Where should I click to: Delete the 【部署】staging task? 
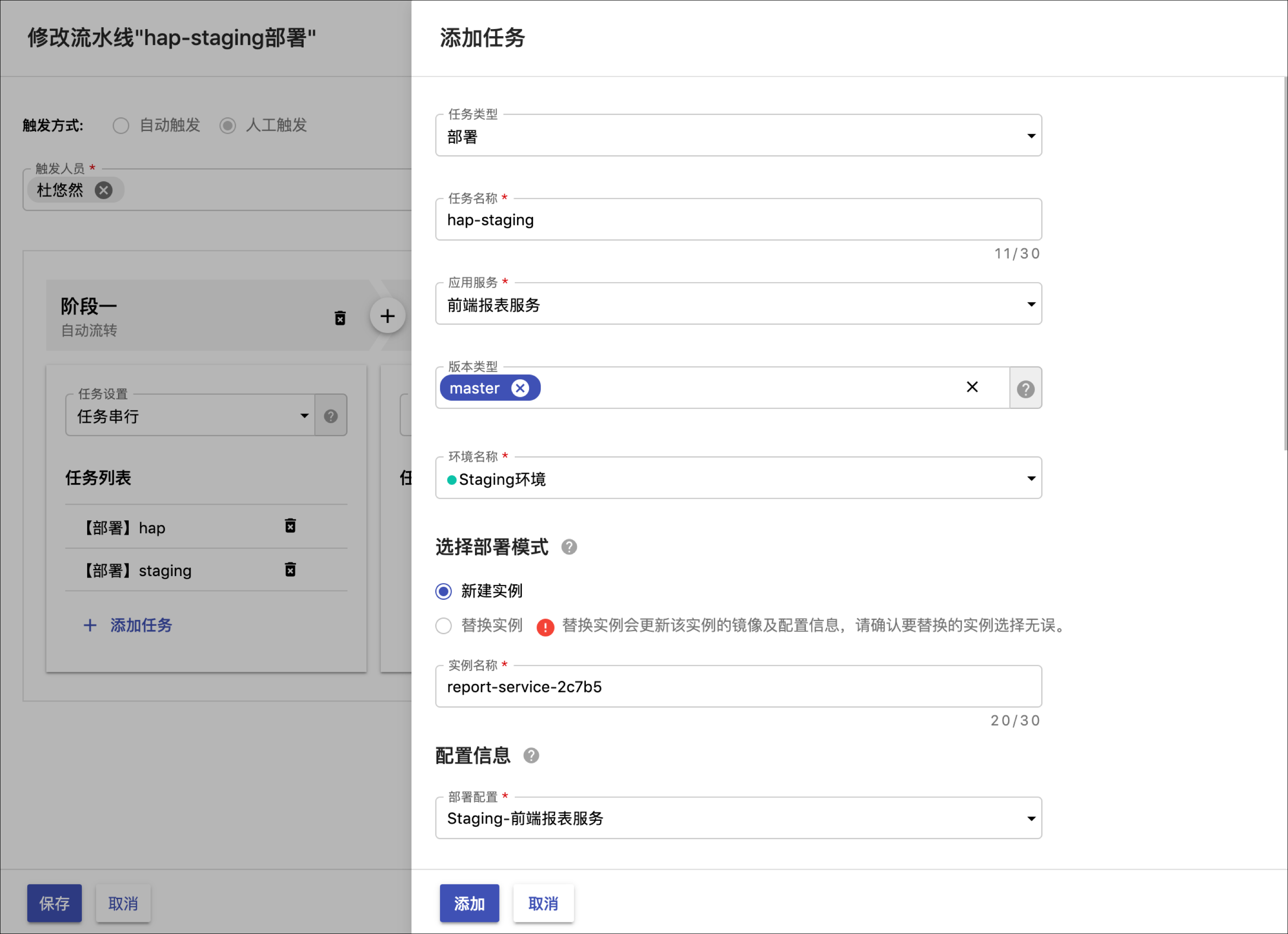click(290, 569)
